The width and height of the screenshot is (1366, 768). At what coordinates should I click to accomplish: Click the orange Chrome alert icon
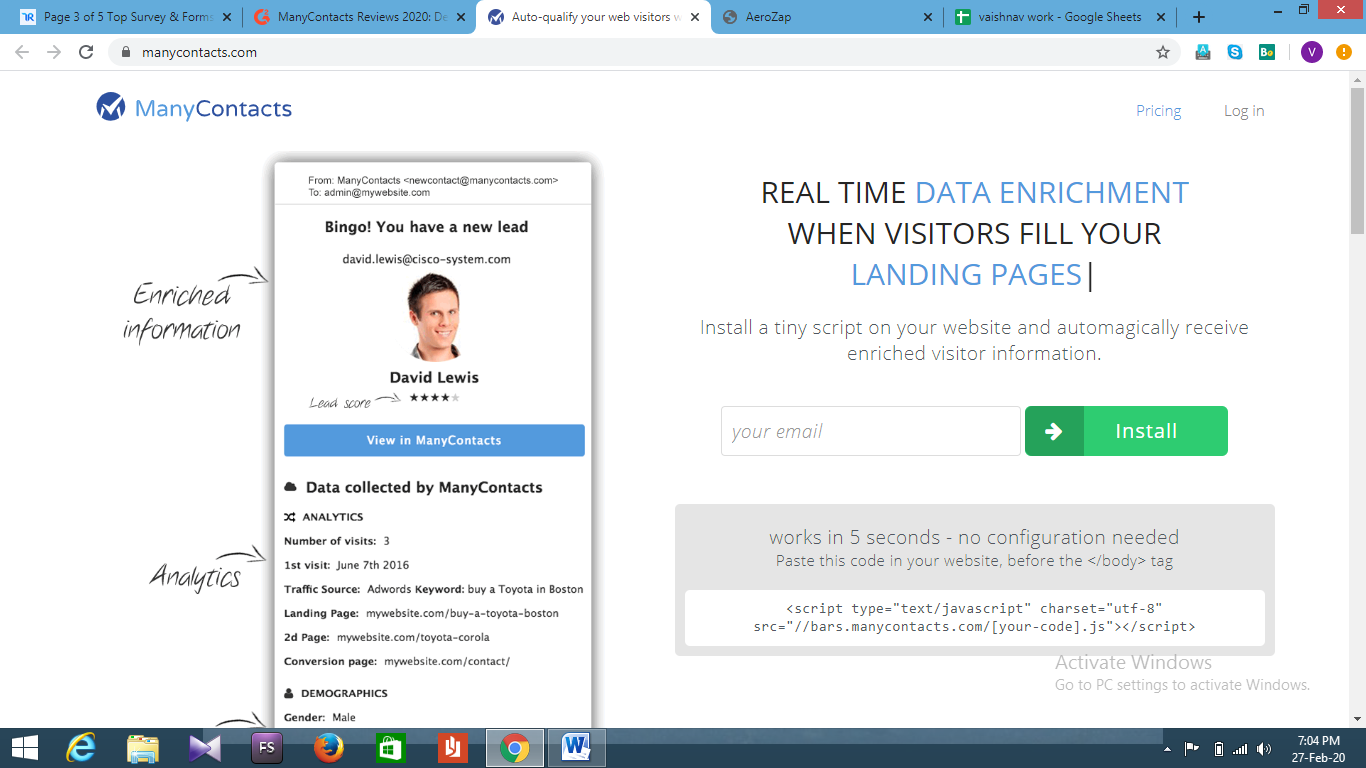click(1344, 52)
